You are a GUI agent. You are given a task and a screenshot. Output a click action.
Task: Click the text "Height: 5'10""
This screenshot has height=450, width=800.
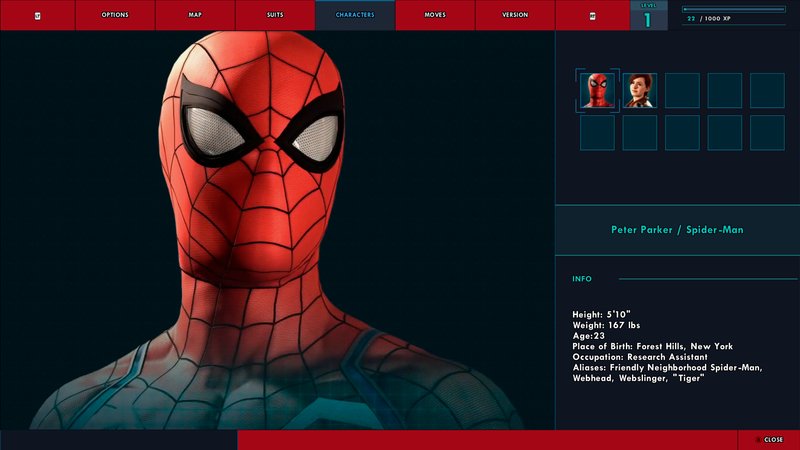602,314
